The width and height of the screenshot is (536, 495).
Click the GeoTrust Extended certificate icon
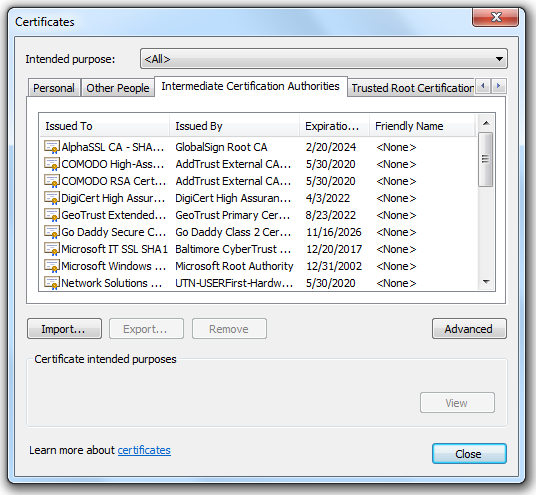(52, 215)
